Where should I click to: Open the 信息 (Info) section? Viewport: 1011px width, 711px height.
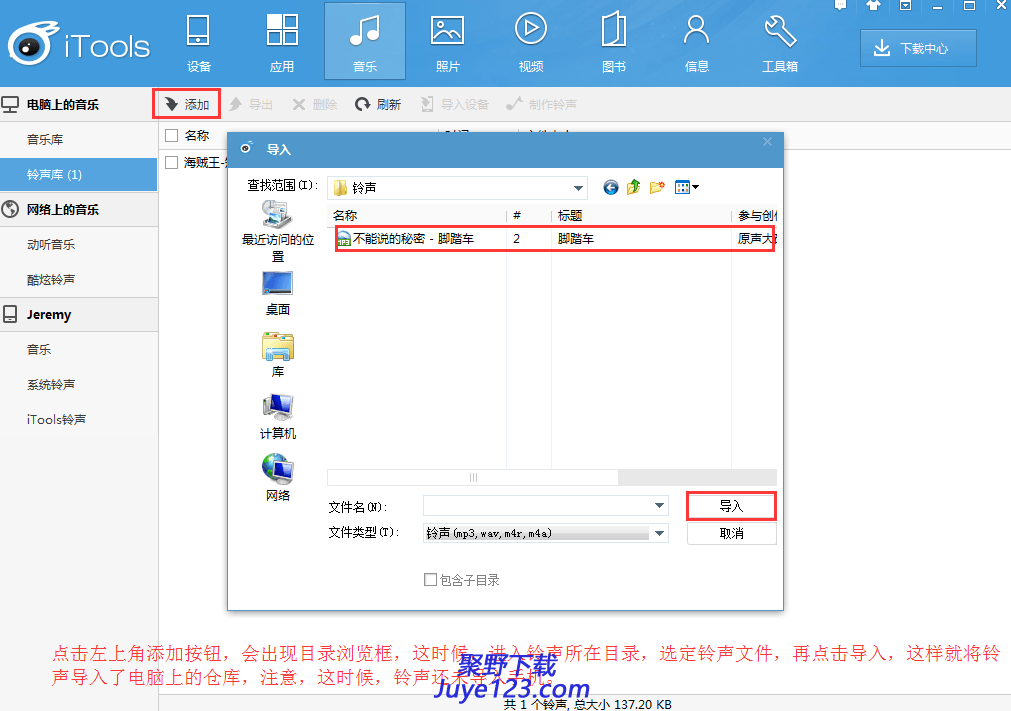click(696, 43)
